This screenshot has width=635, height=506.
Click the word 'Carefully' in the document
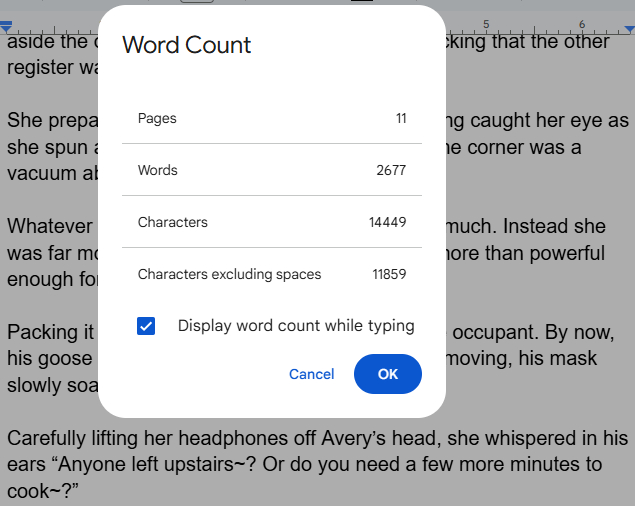point(47,438)
